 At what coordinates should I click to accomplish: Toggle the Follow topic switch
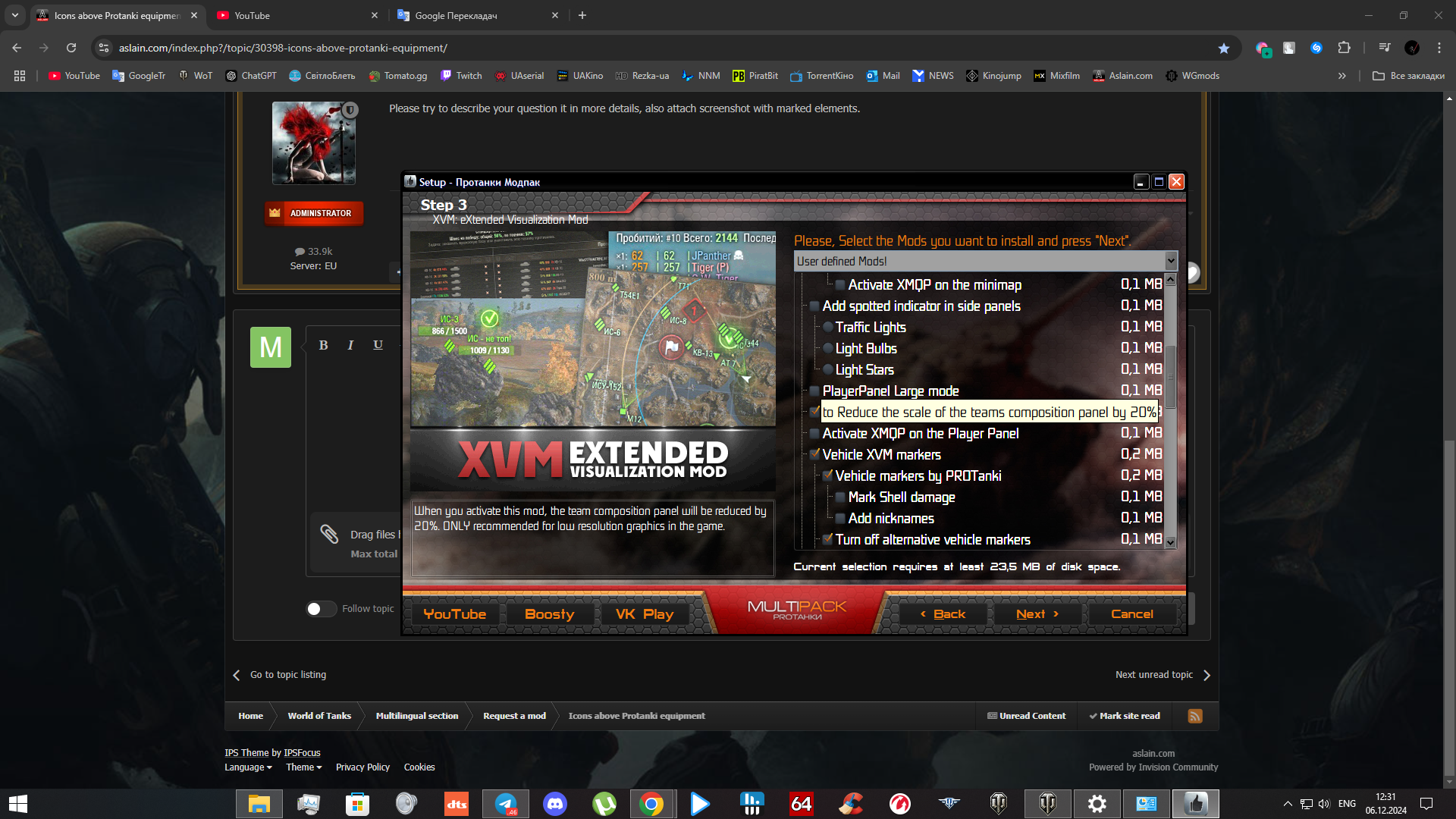[321, 609]
